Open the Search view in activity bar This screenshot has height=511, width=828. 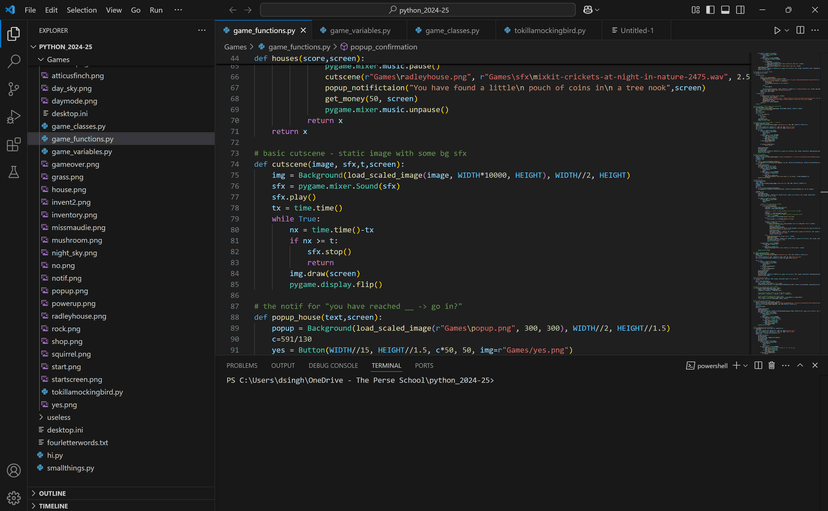pyautogui.click(x=14, y=61)
